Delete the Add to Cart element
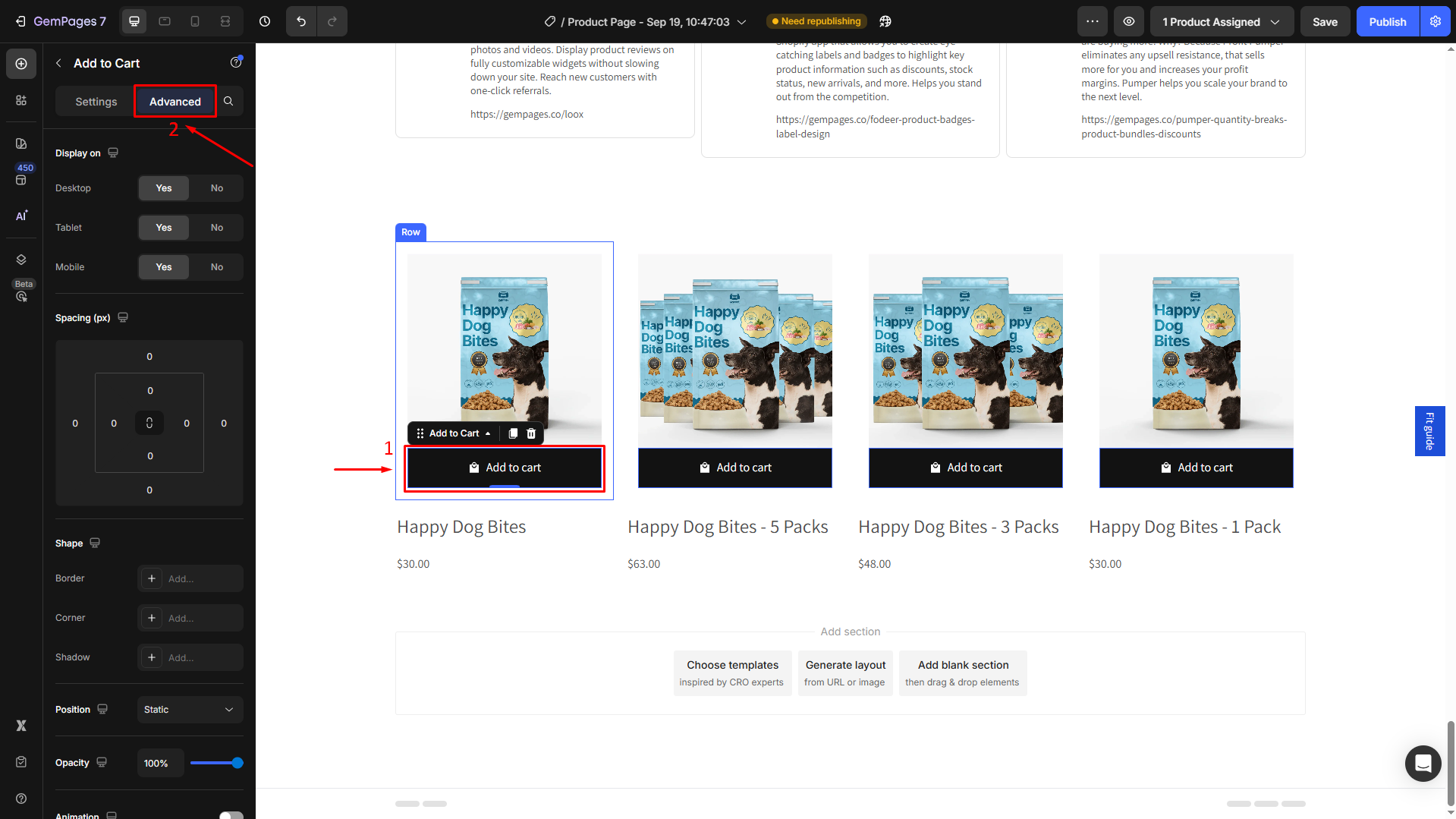 pyautogui.click(x=531, y=433)
